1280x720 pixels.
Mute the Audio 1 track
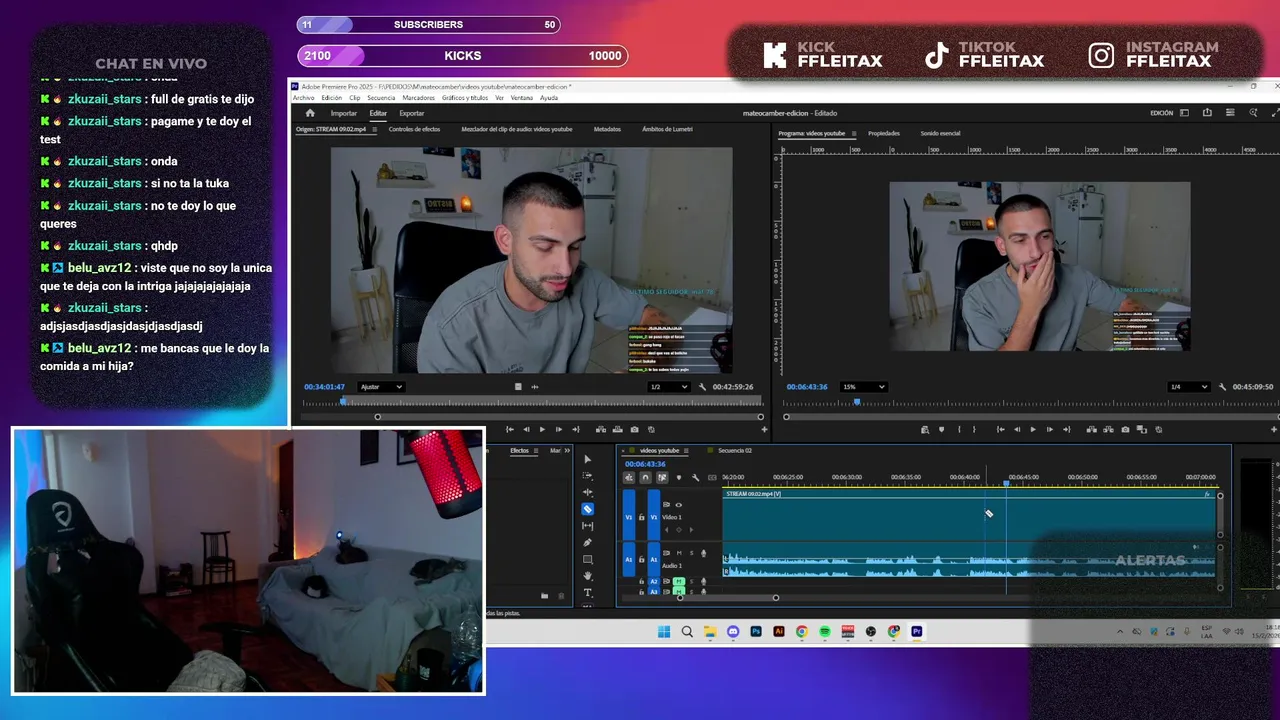tap(679, 553)
